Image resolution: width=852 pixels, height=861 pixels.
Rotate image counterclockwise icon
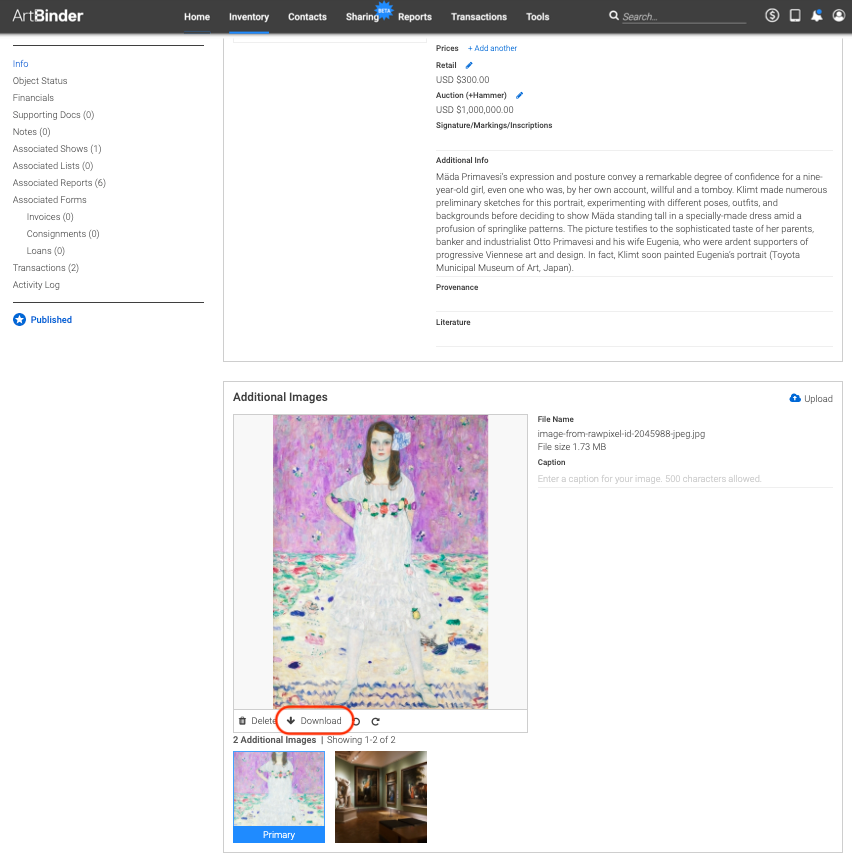pyautogui.click(x=357, y=722)
